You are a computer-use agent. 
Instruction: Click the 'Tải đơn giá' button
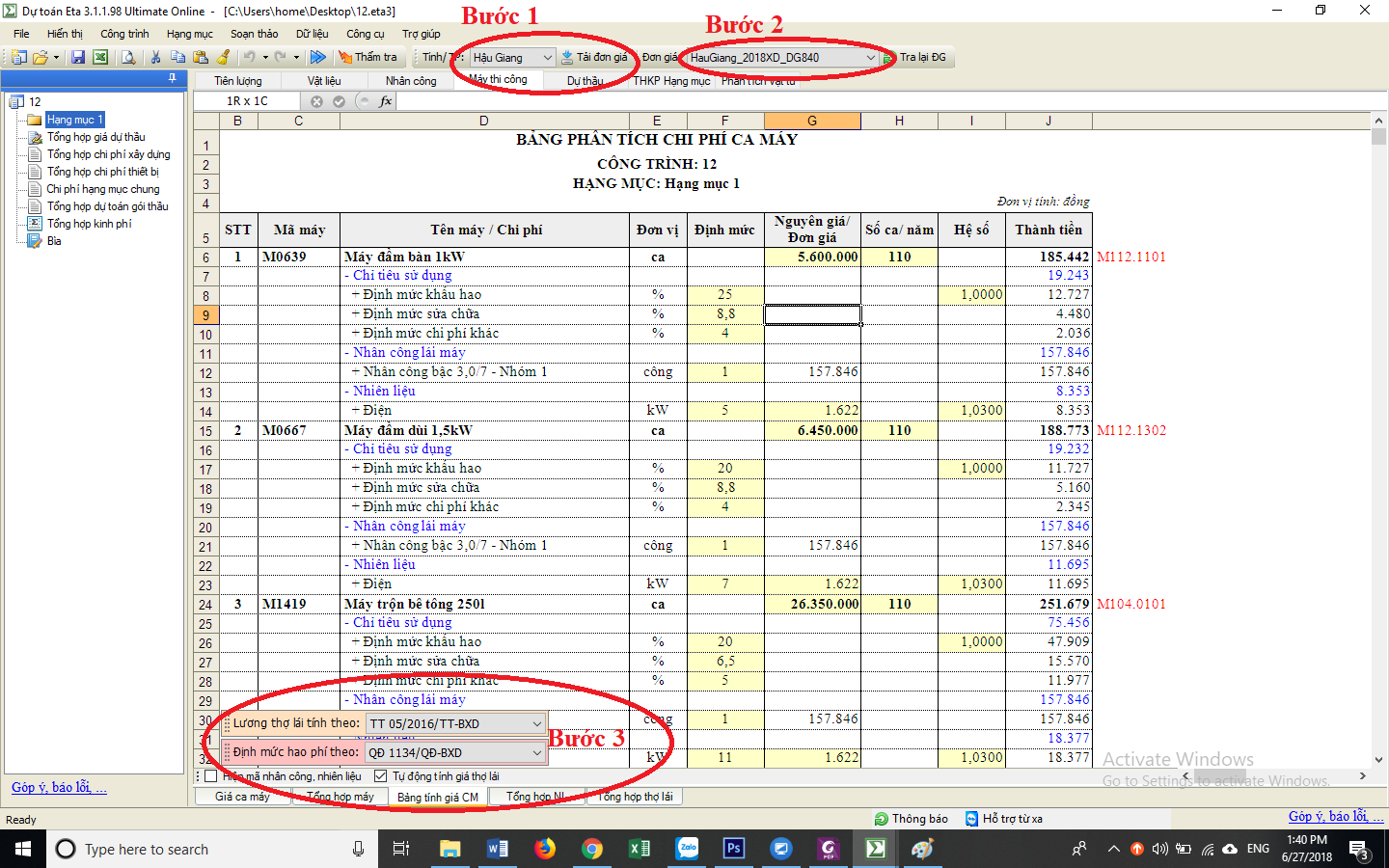click(x=594, y=58)
